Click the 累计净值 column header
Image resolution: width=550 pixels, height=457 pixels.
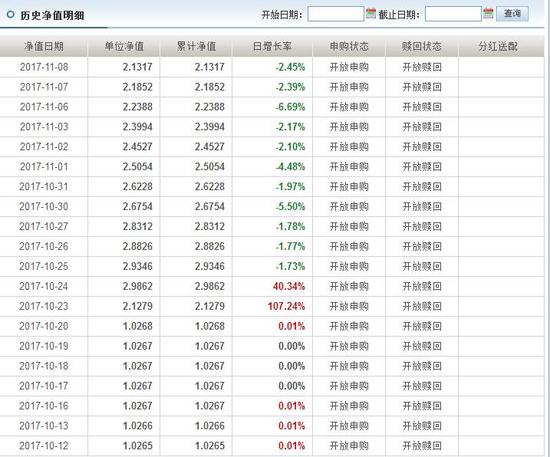(x=196, y=46)
